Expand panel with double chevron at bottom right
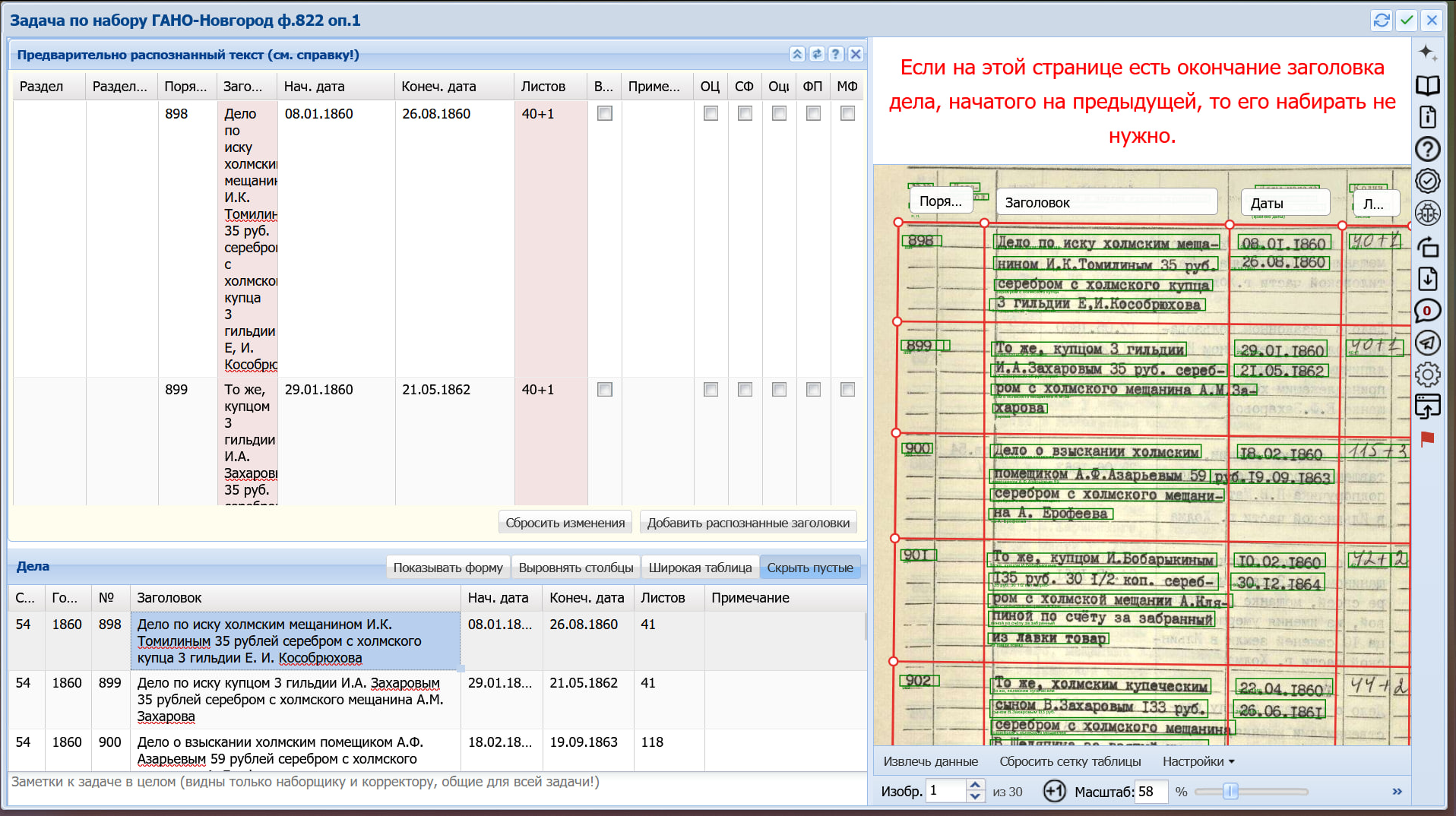The width and height of the screenshot is (1456, 816). click(x=1397, y=792)
